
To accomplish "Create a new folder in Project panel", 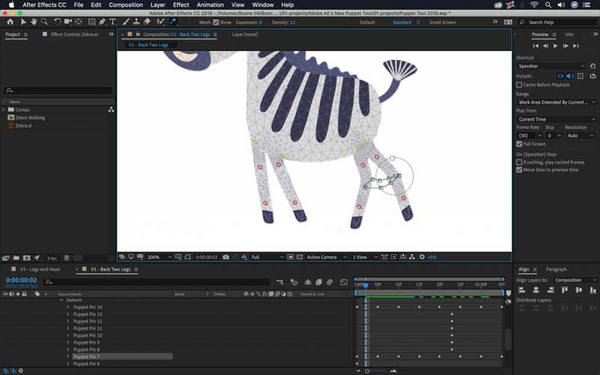I will 16,258.
